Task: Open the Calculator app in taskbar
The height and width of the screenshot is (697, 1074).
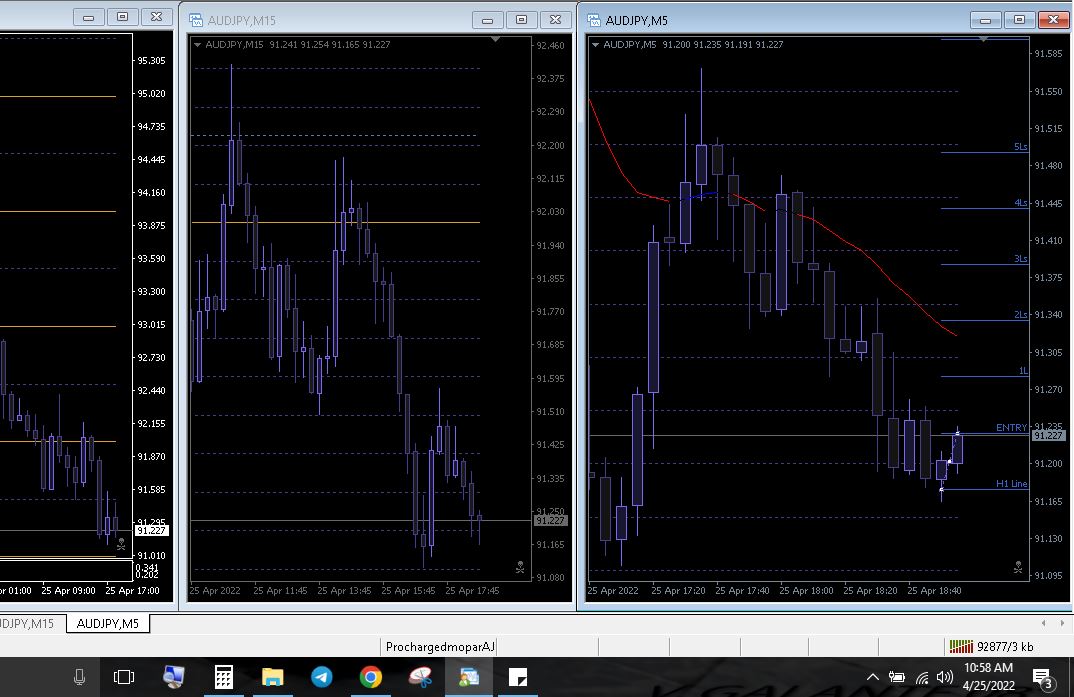Action: pos(224,678)
